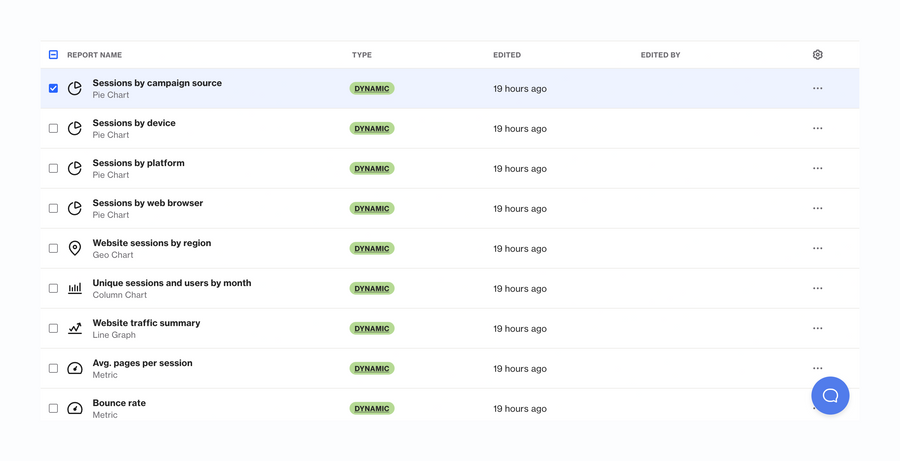900x461 pixels.
Task: Click Dynamic badge for Sessions by device
Action: [372, 129]
